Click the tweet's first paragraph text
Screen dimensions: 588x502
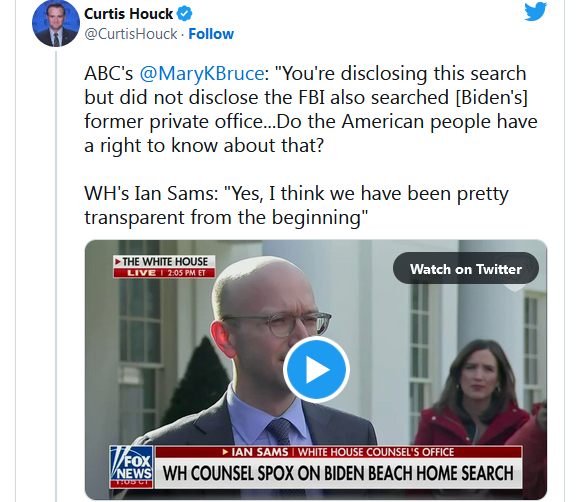311,109
